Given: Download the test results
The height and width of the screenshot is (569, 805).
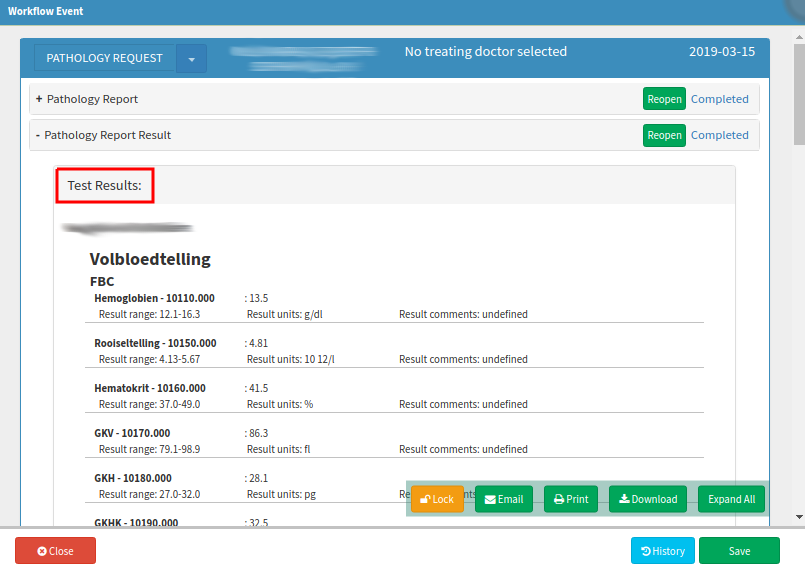Looking at the screenshot, I should pos(647,499).
